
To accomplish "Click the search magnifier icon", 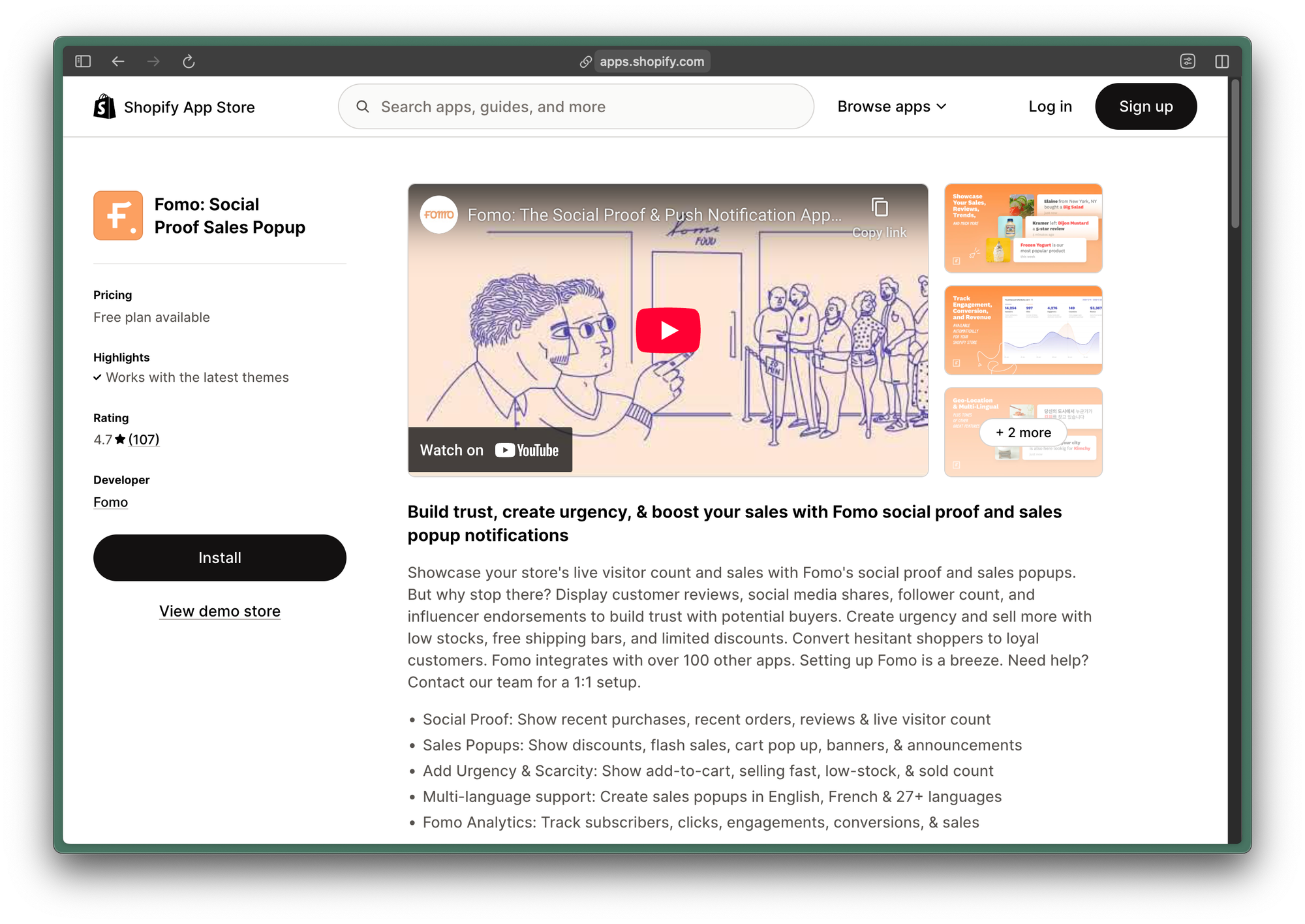I will (x=363, y=106).
